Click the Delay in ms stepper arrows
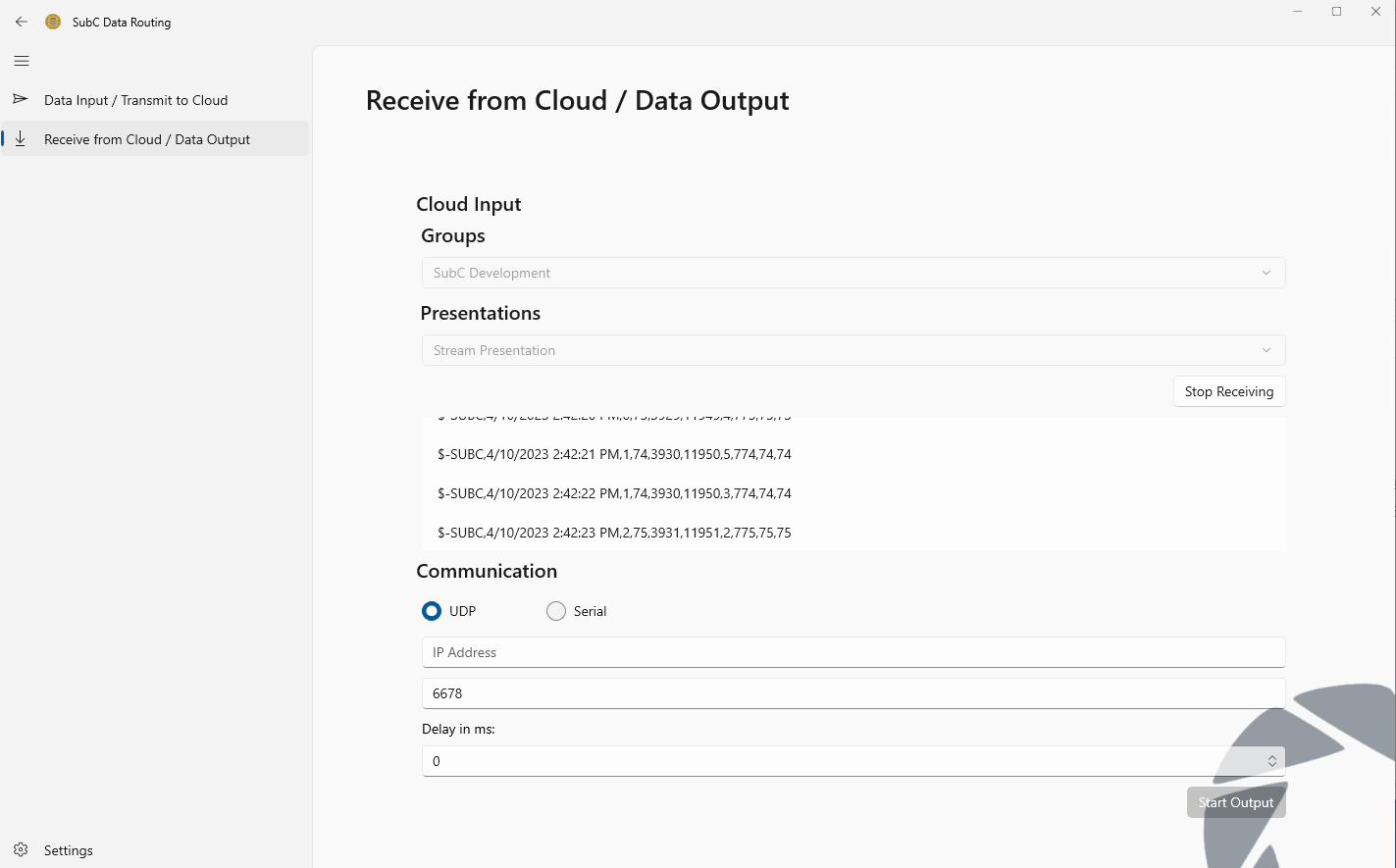1396x868 pixels. click(1271, 761)
